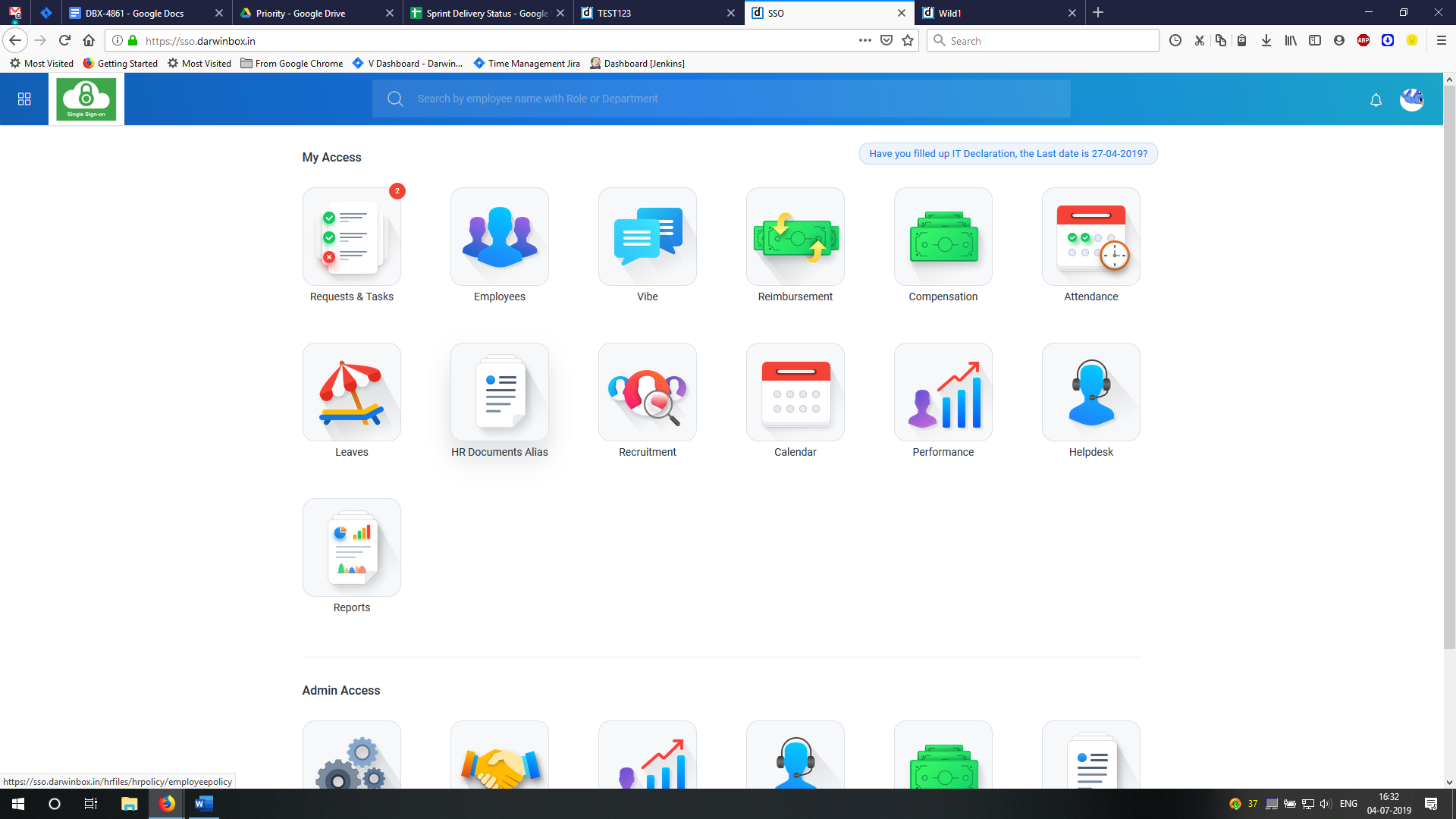Switch to Sprint Delivery Status tab
This screenshot has height=819, width=1456.
(485, 13)
